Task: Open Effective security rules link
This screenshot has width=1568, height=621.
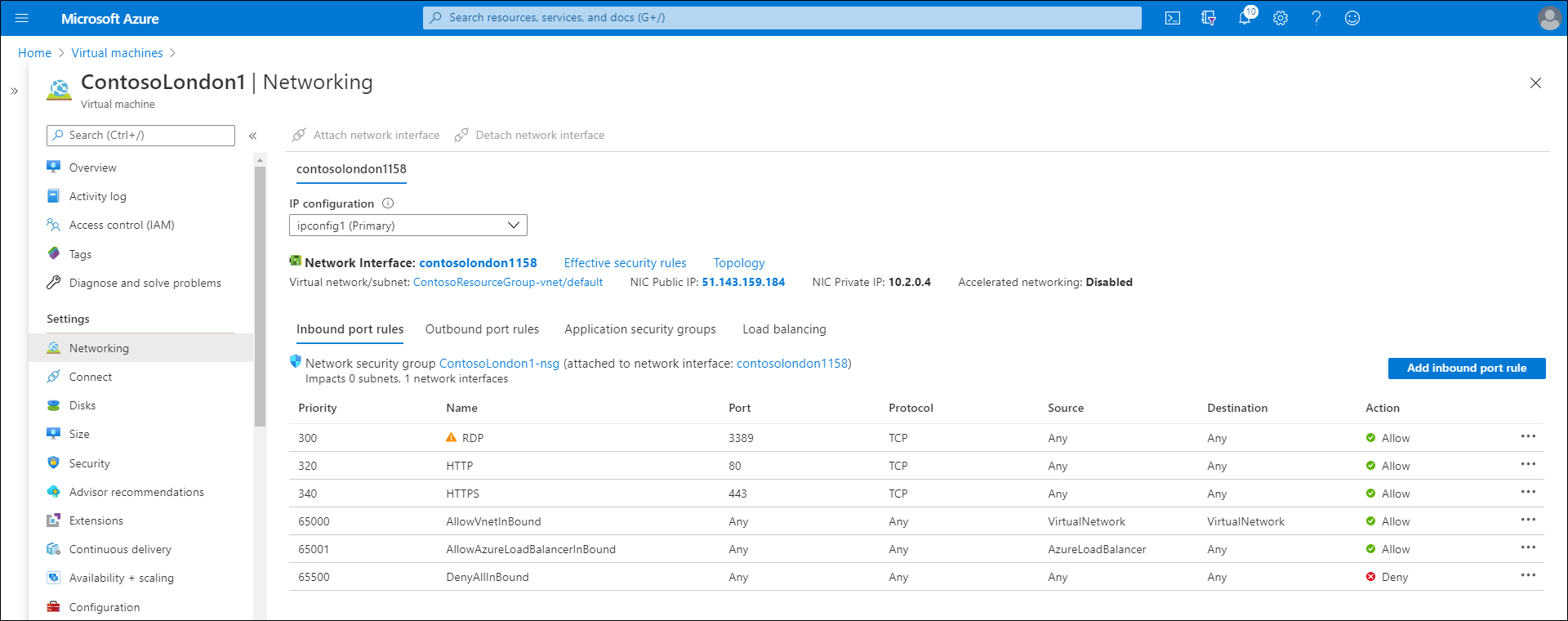Action: tap(626, 263)
